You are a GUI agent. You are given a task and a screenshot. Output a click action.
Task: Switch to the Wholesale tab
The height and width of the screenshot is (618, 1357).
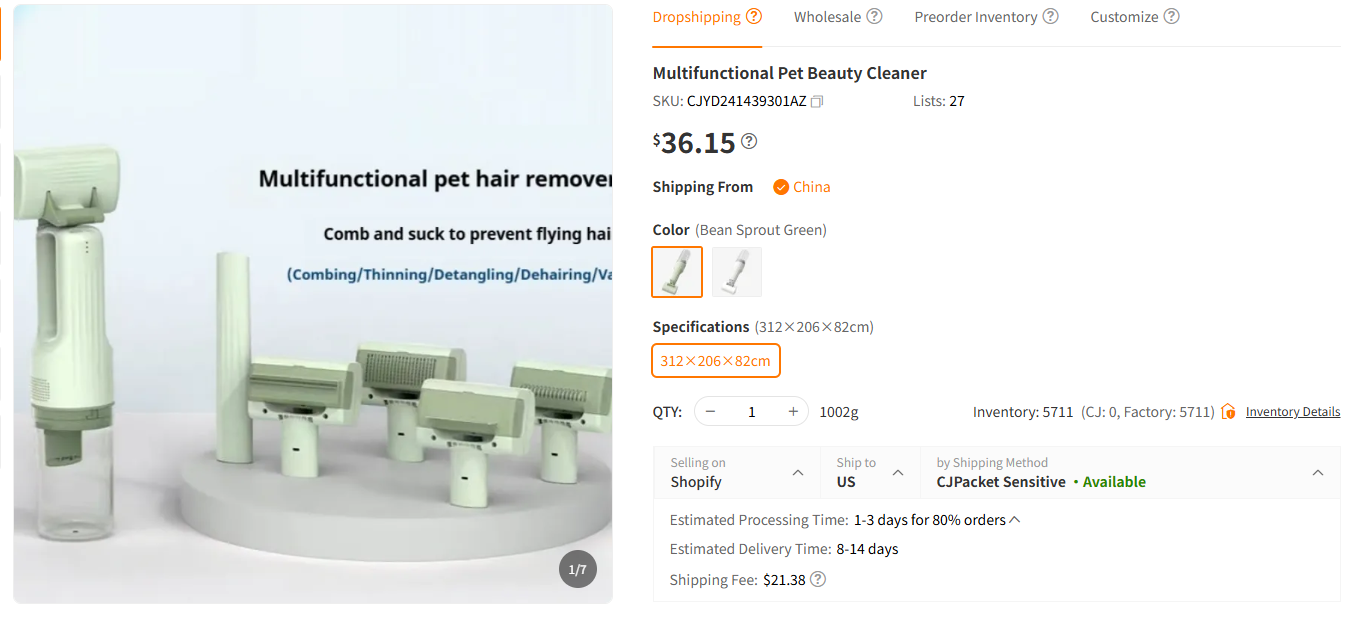[x=827, y=17]
